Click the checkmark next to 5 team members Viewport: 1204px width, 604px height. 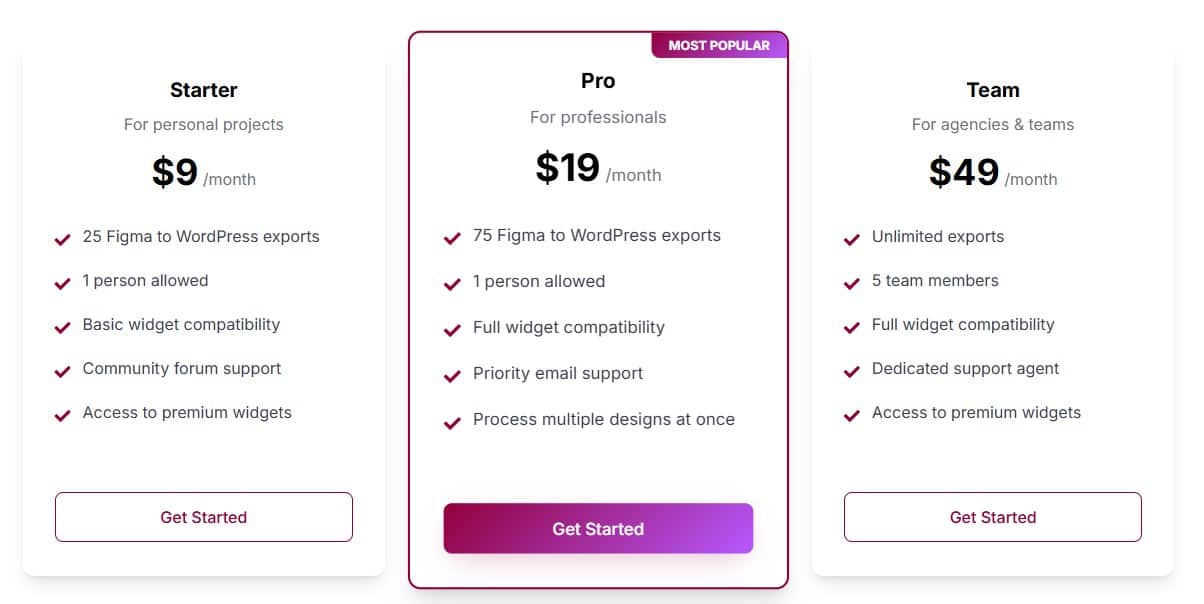(851, 282)
